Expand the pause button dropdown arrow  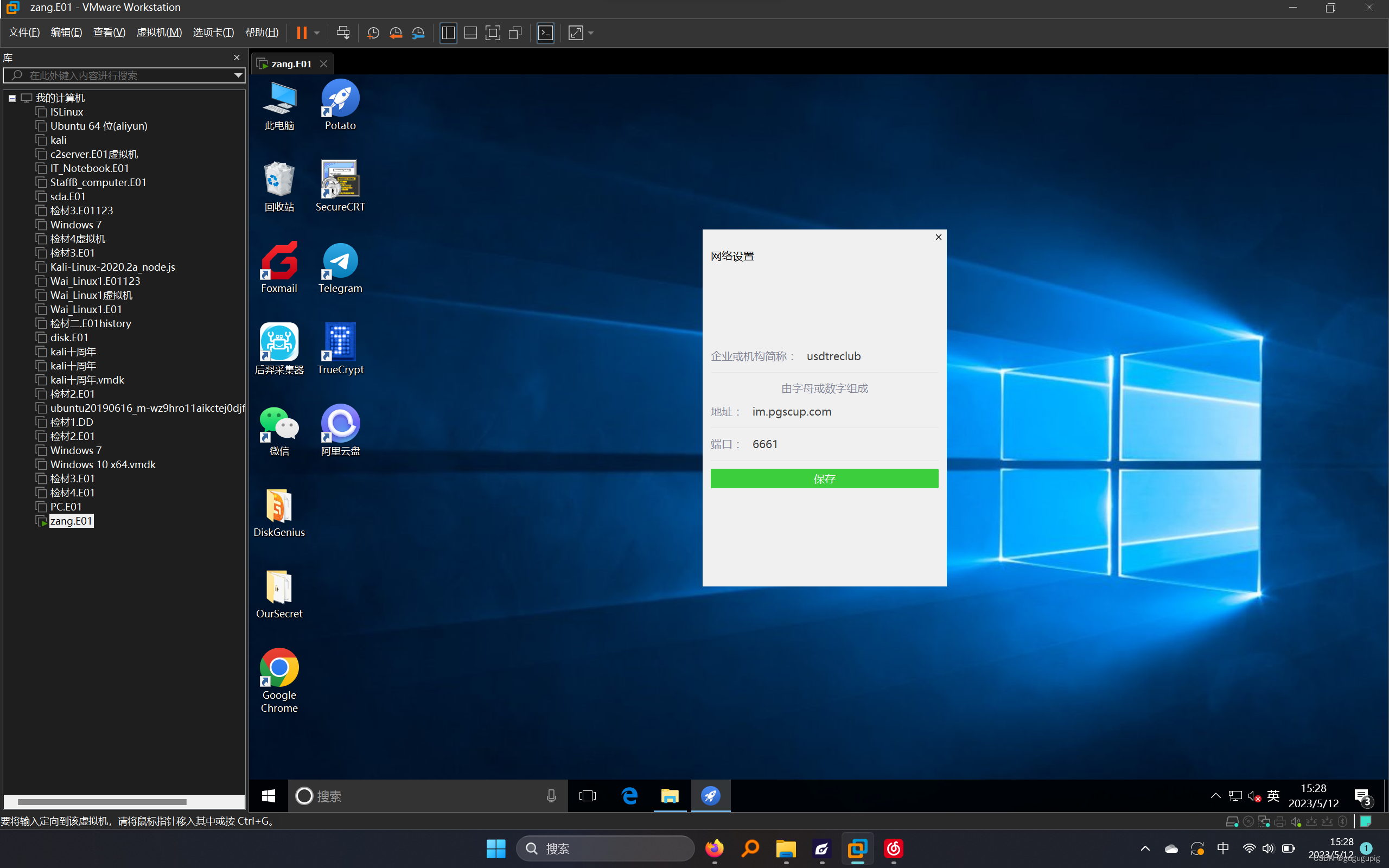pyautogui.click(x=317, y=33)
